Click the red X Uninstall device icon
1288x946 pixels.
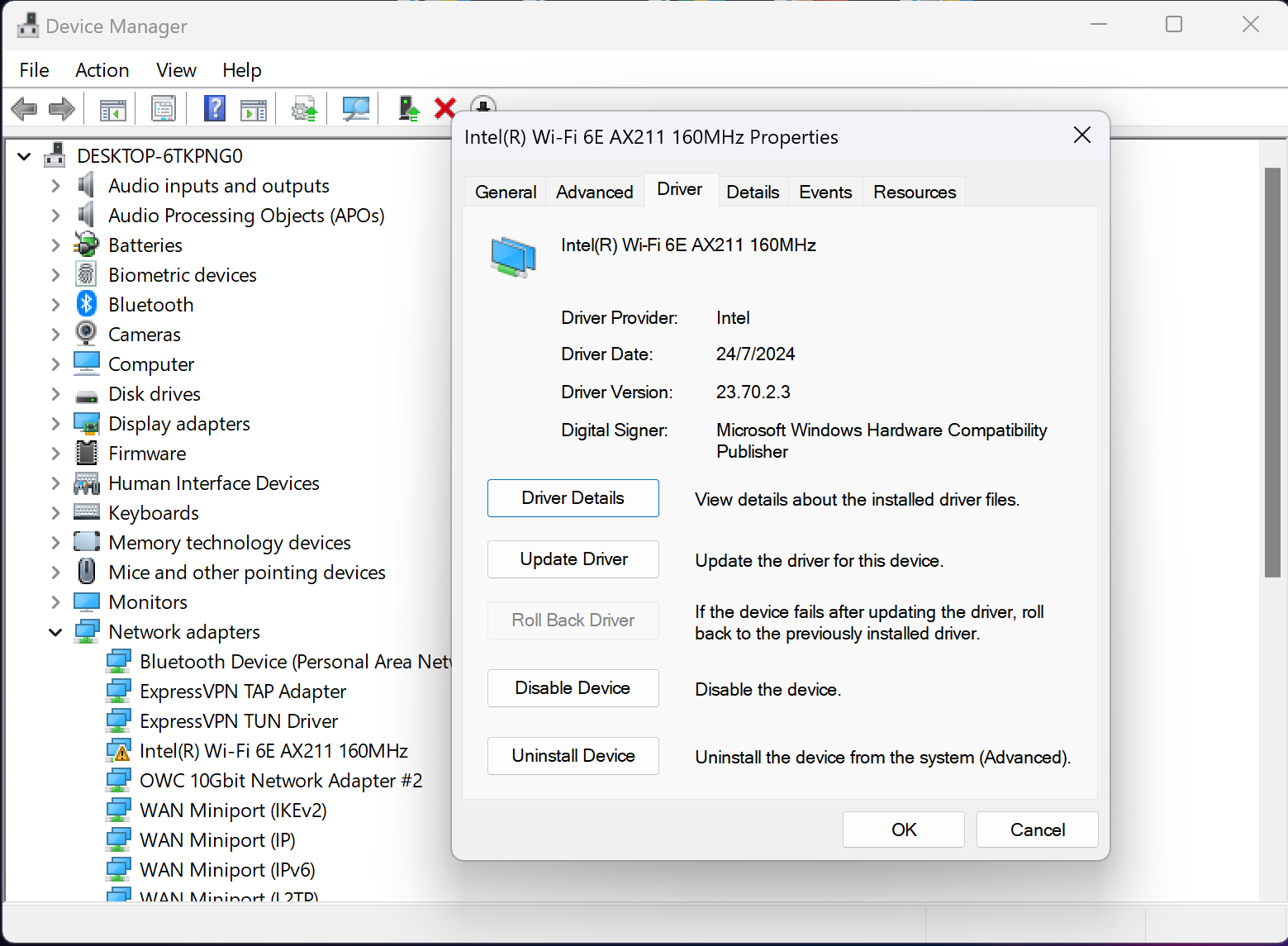(445, 108)
